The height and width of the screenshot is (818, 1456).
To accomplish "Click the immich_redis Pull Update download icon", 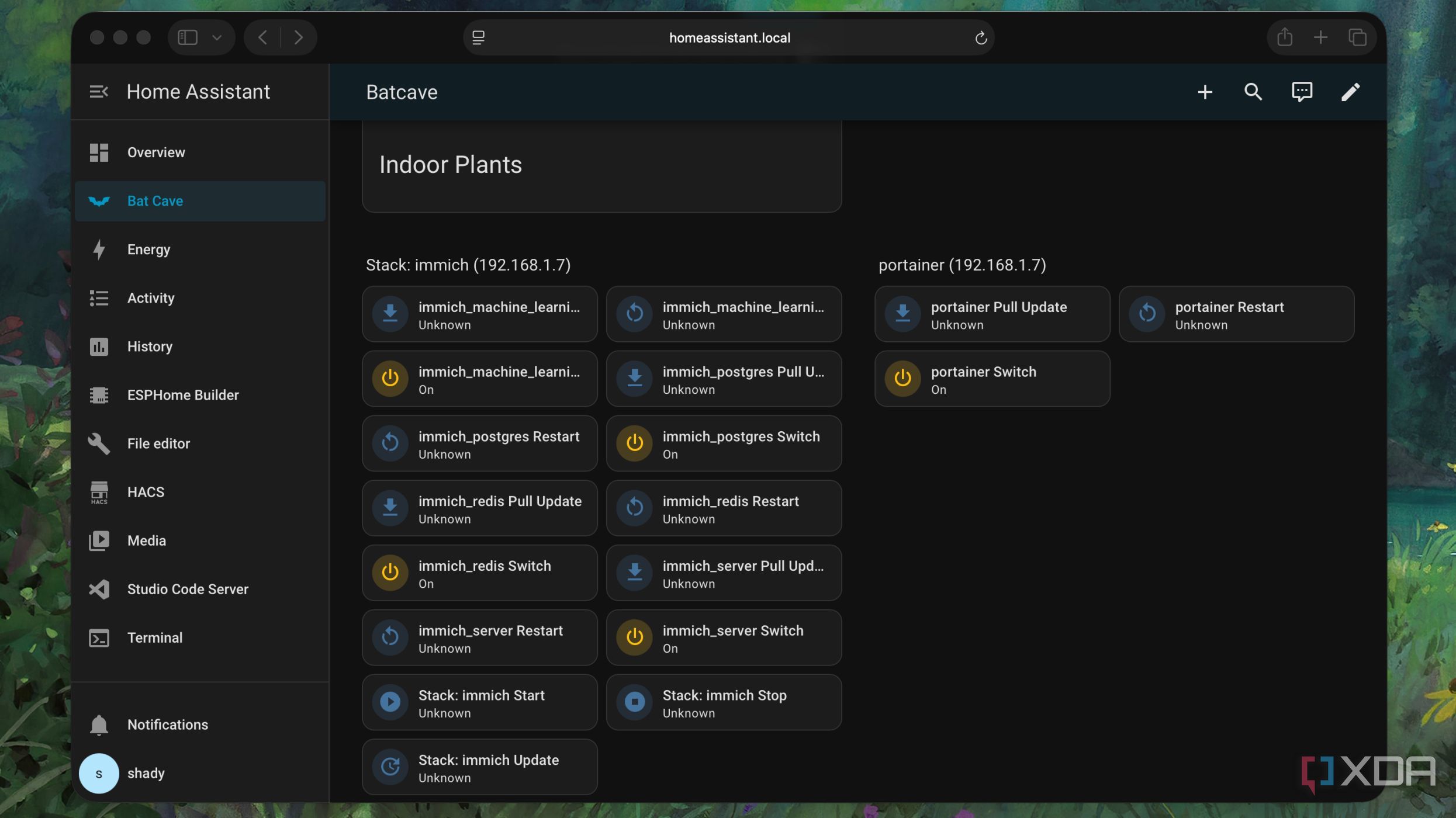I will pos(390,508).
